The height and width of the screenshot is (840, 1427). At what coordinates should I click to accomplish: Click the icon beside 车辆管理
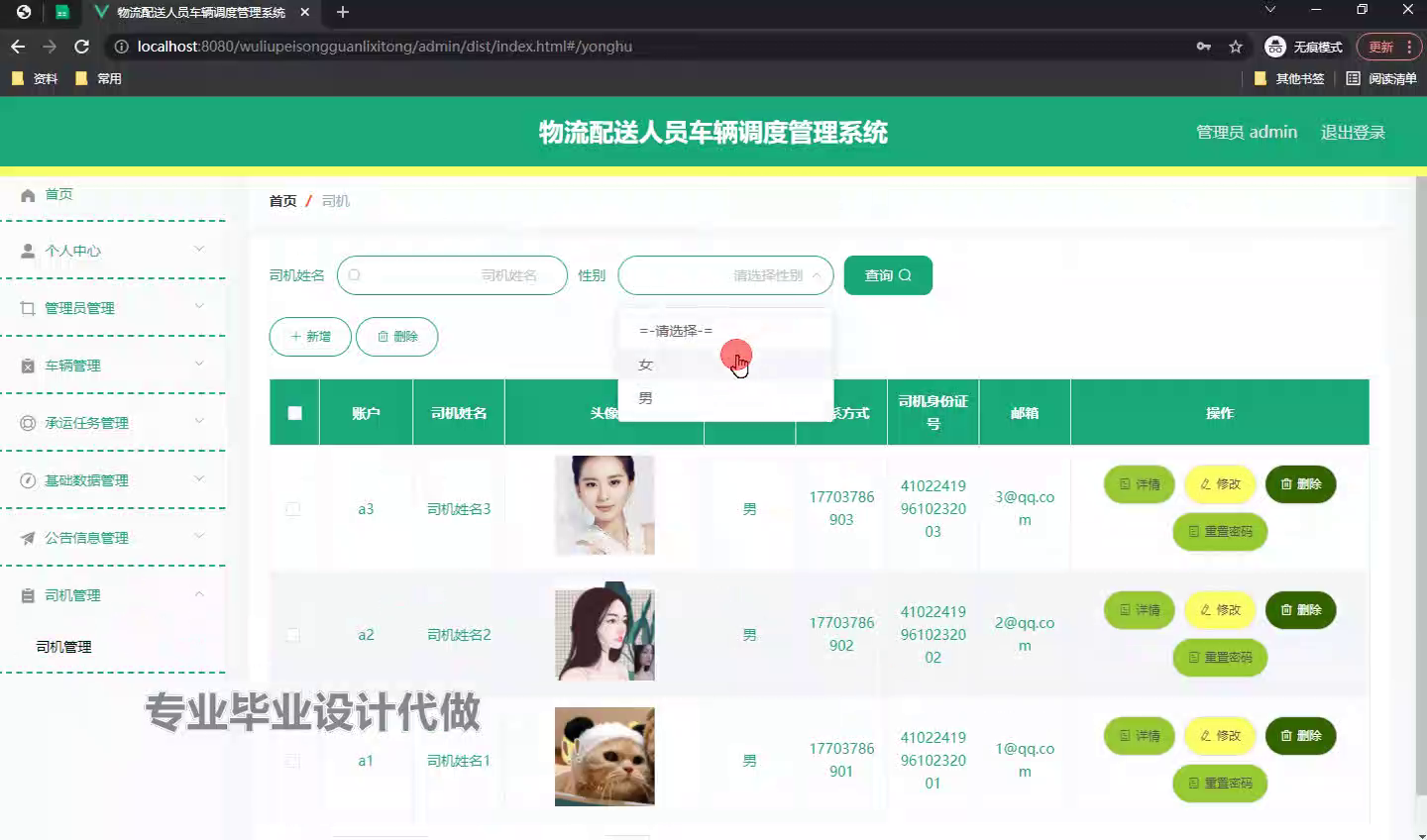click(28, 367)
